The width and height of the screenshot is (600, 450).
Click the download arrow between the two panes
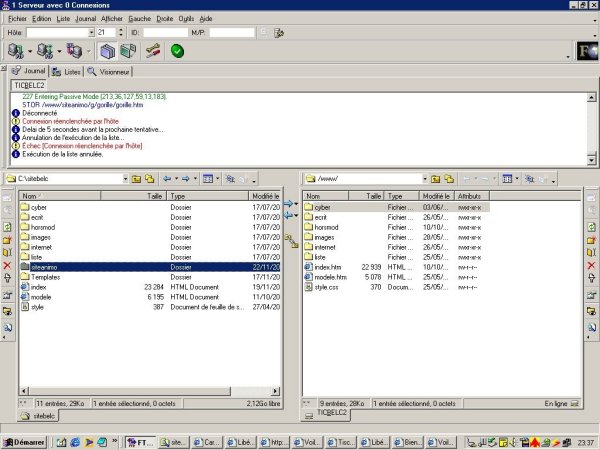point(289,216)
